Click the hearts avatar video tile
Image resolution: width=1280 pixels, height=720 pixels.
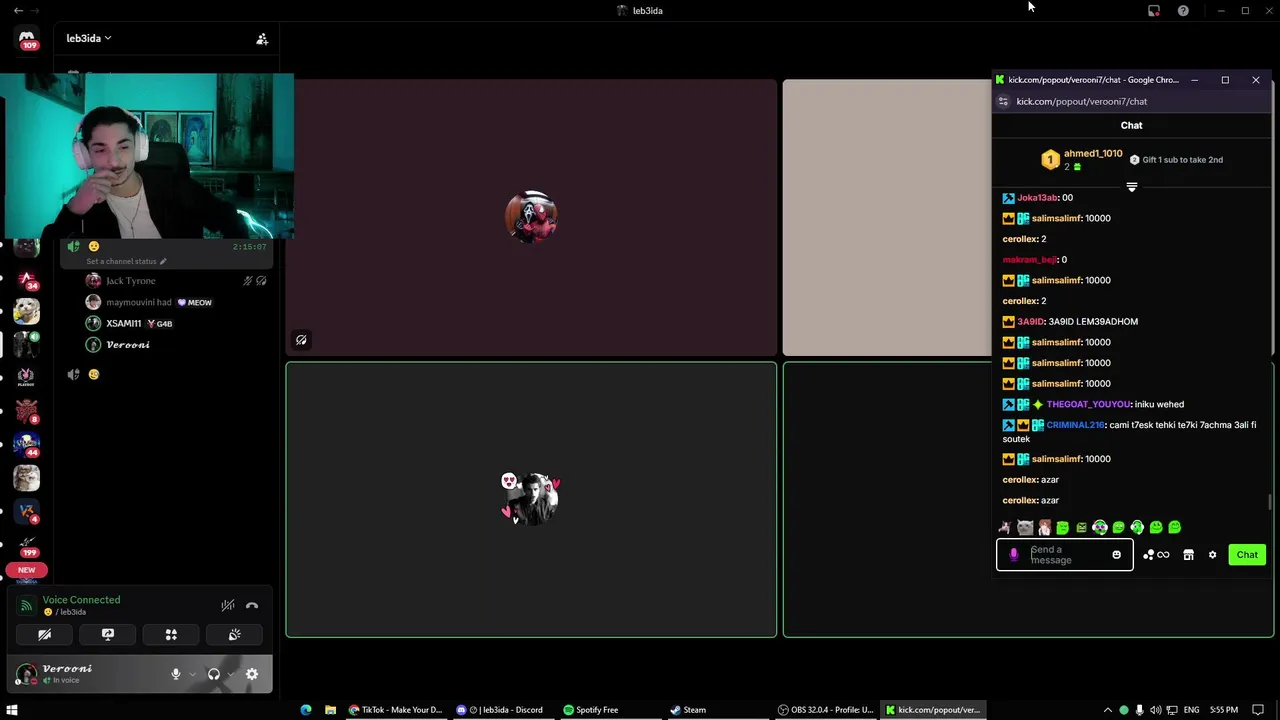[531, 499]
